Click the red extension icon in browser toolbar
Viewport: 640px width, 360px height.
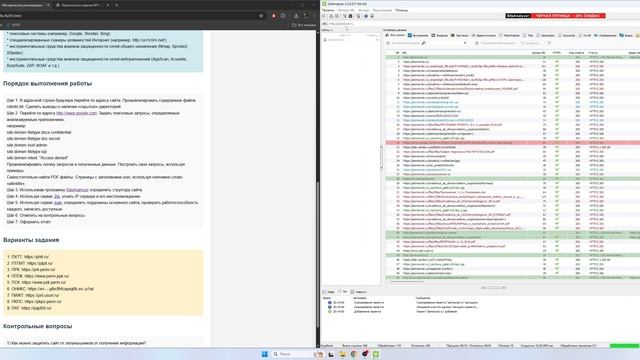[x=273, y=16]
